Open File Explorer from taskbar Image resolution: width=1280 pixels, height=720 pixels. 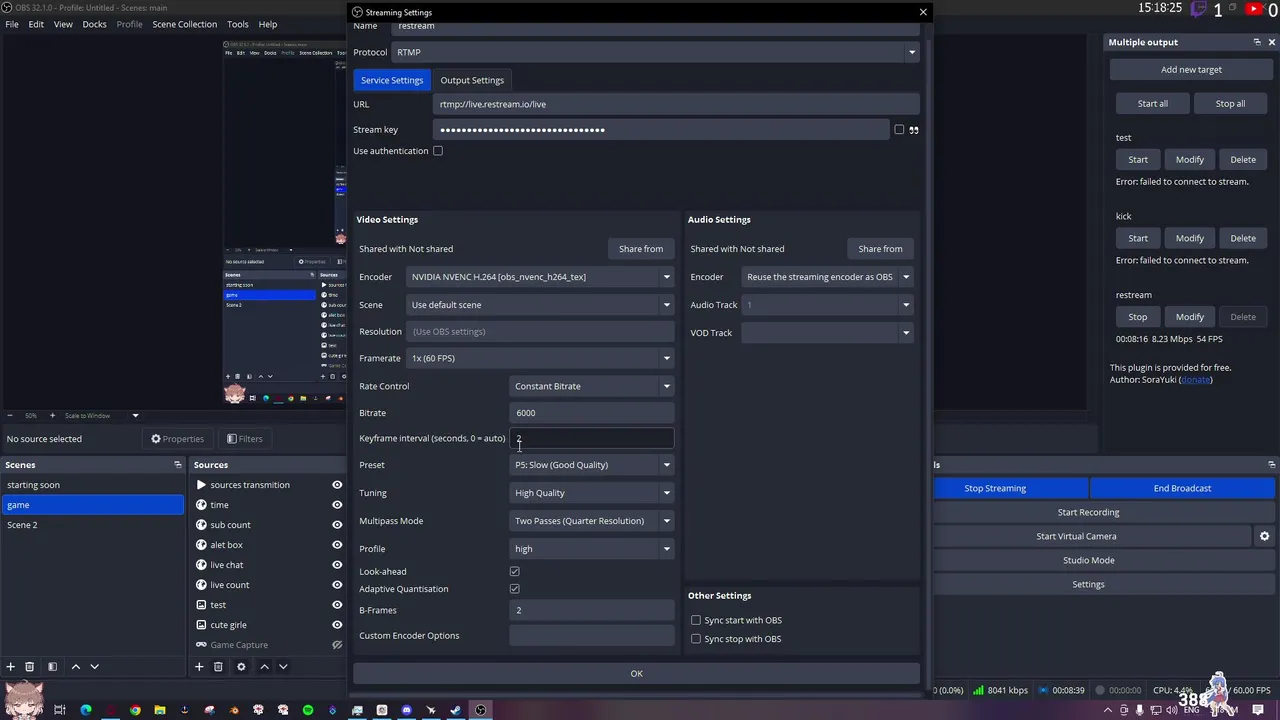click(x=159, y=710)
